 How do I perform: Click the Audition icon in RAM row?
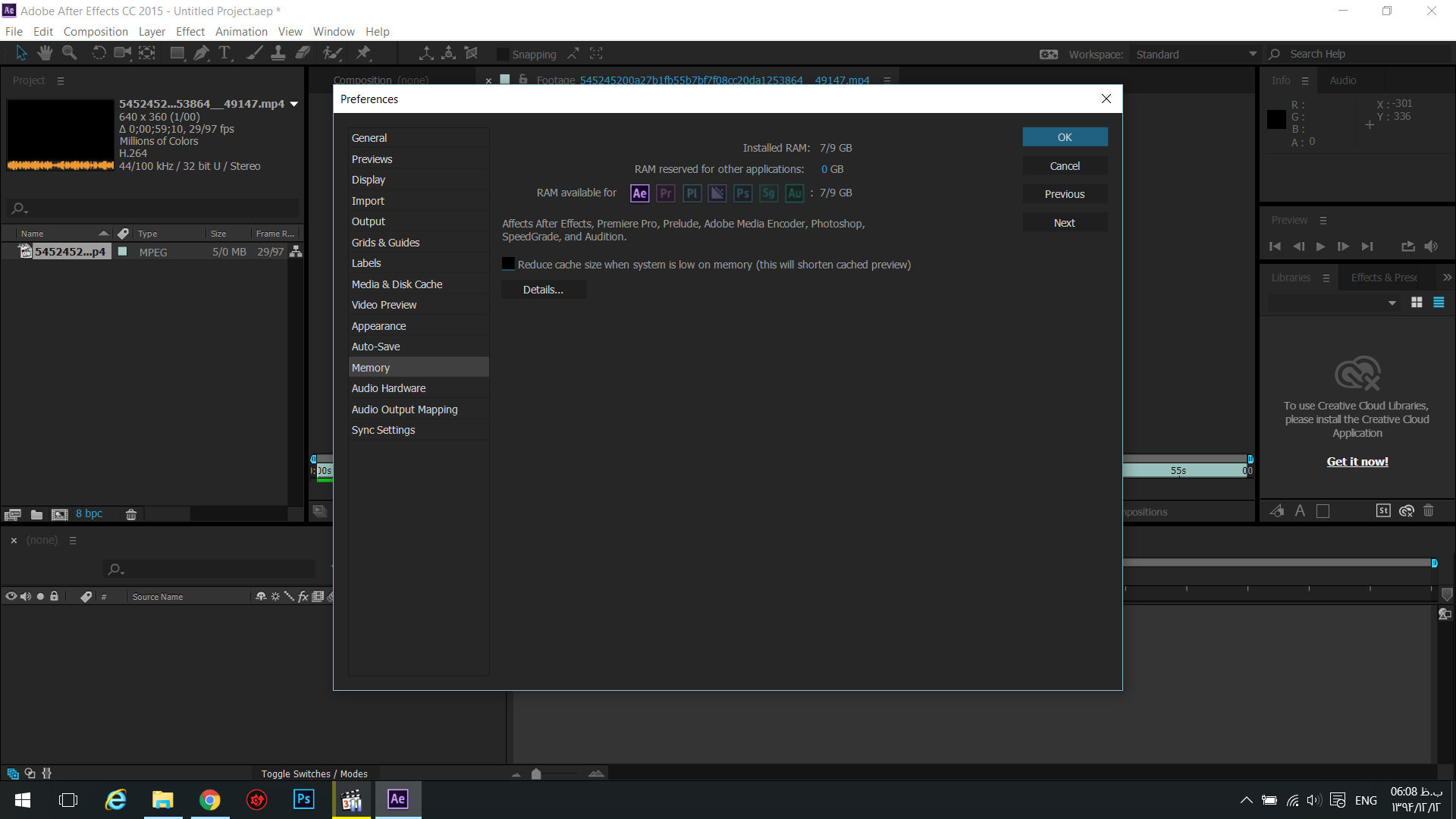click(x=795, y=193)
